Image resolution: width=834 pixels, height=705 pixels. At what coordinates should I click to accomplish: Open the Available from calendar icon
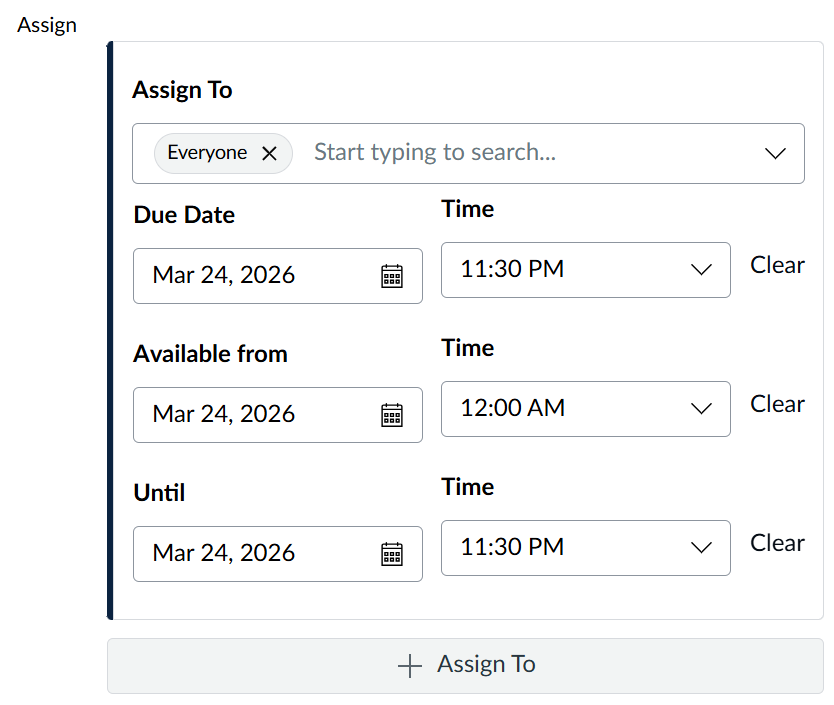[x=392, y=415]
